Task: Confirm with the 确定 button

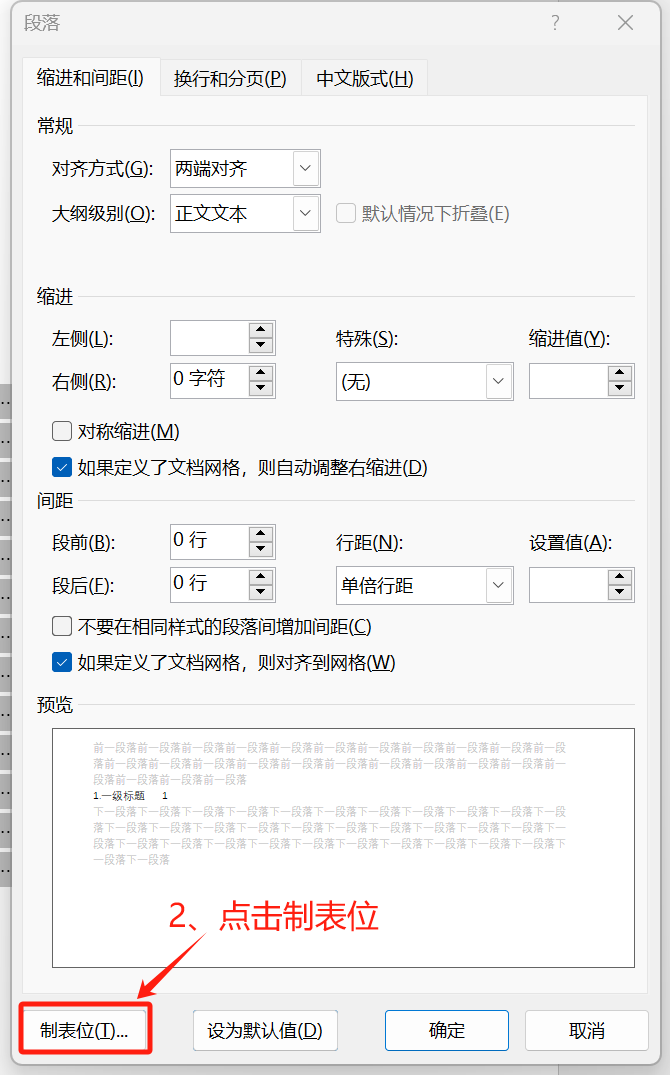Action: point(447,1030)
